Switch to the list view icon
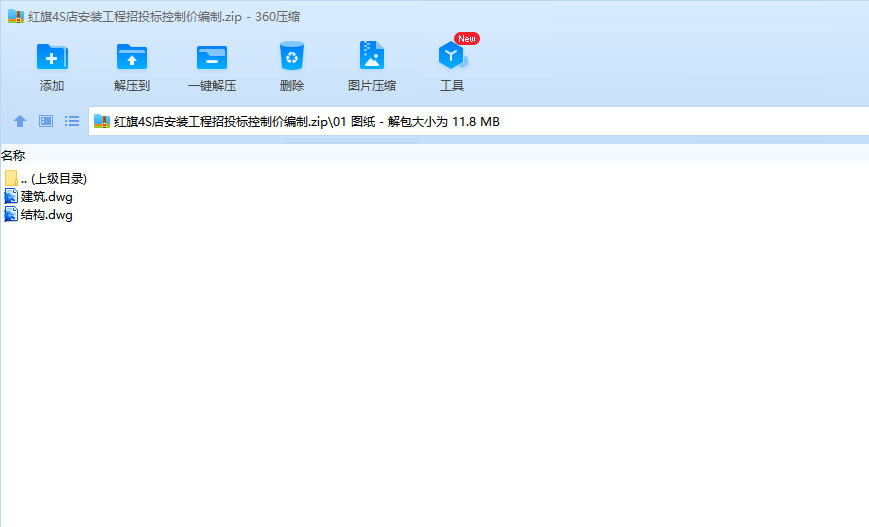This screenshot has height=527, width=869. 72,121
